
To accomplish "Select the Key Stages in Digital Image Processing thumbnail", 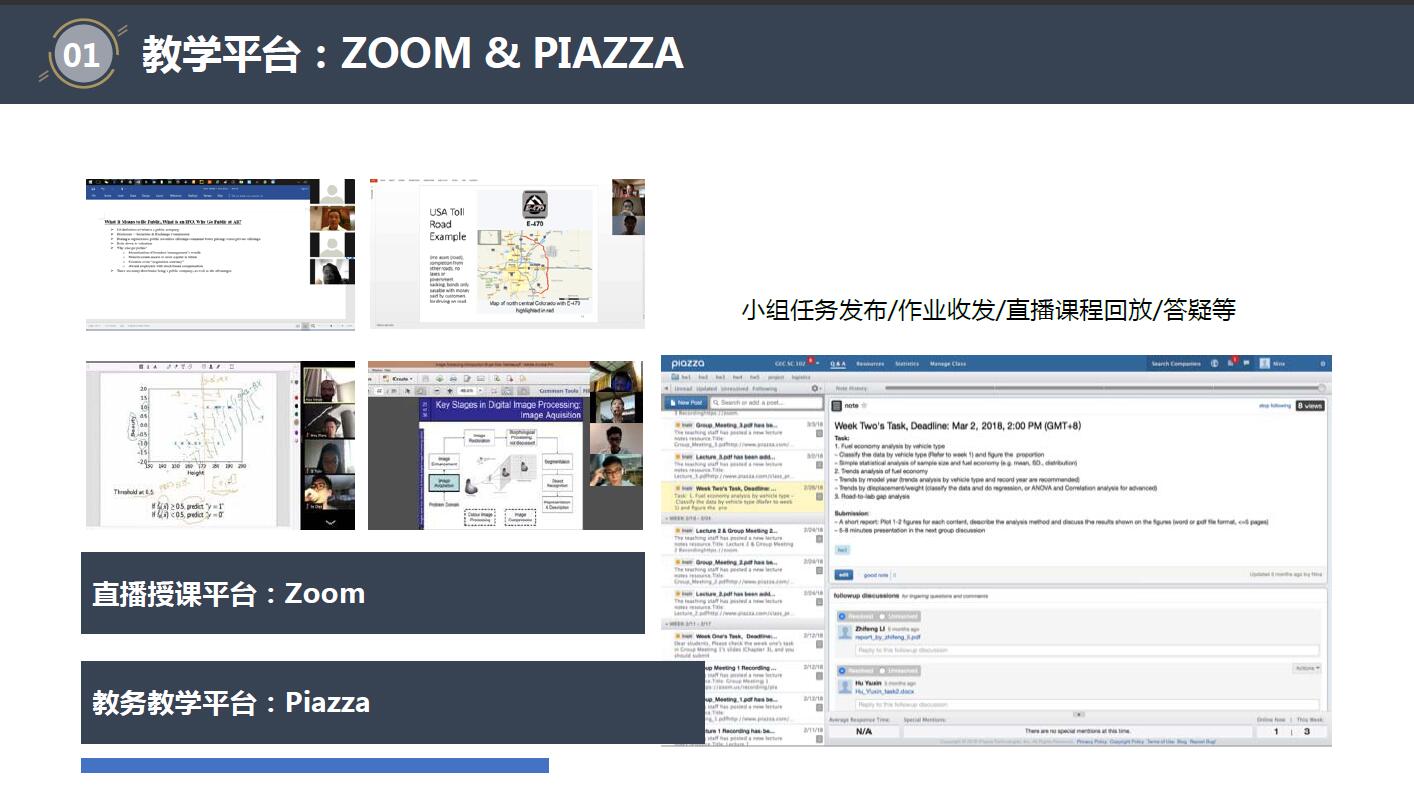I will (505, 445).
